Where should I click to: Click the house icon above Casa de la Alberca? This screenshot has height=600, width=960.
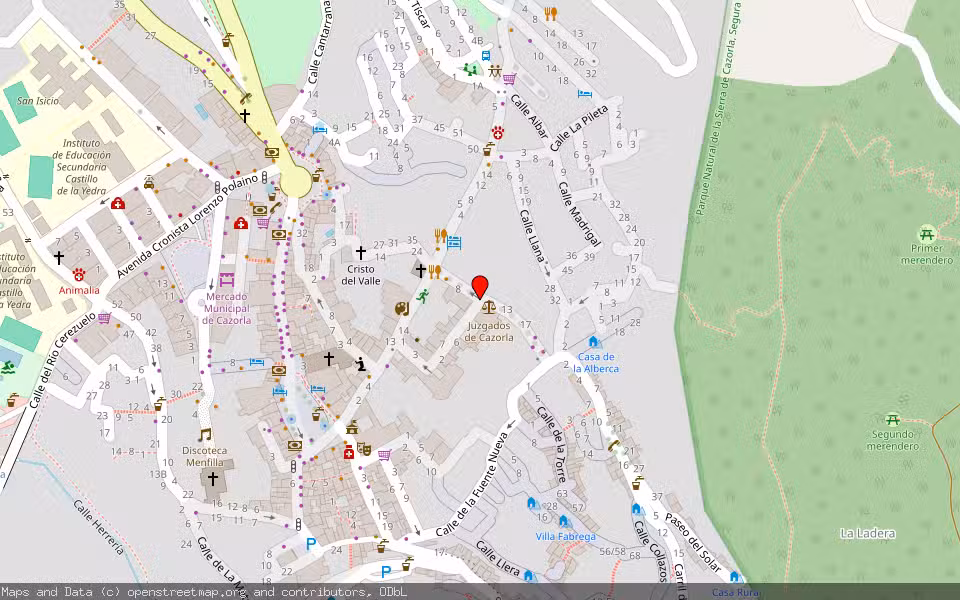pyautogui.click(x=593, y=342)
